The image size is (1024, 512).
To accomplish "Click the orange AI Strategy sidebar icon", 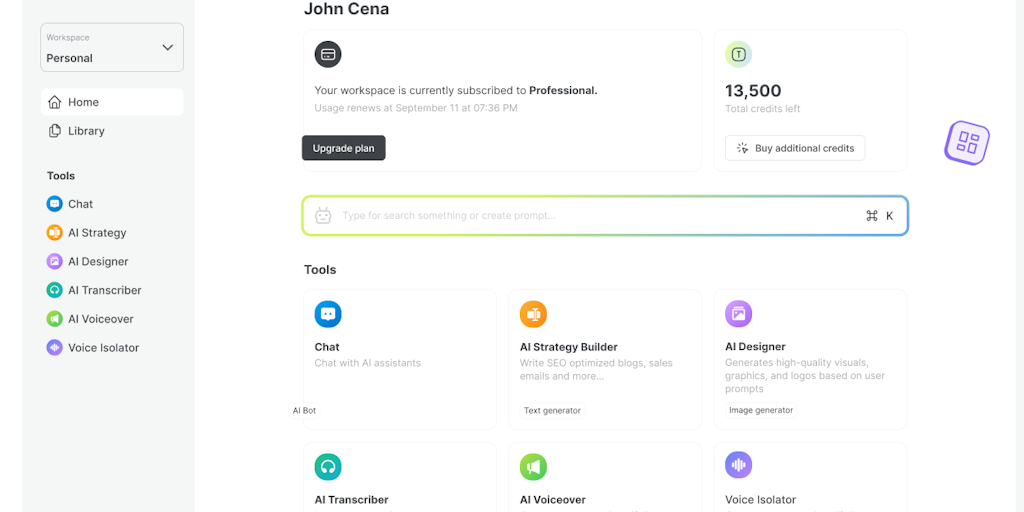I will click(54, 232).
